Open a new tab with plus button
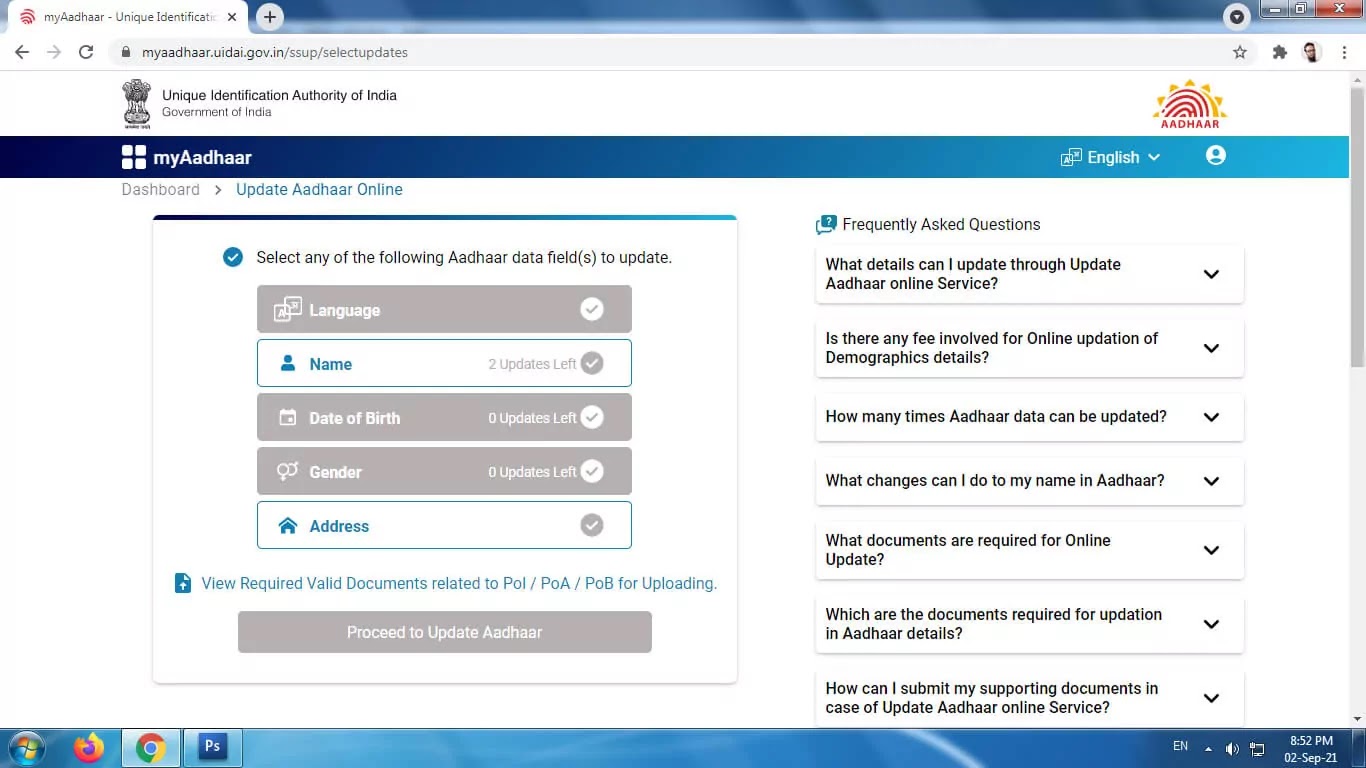Image resolution: width=1366 pixels, height=768 pixels. click(x=270, y=17)
